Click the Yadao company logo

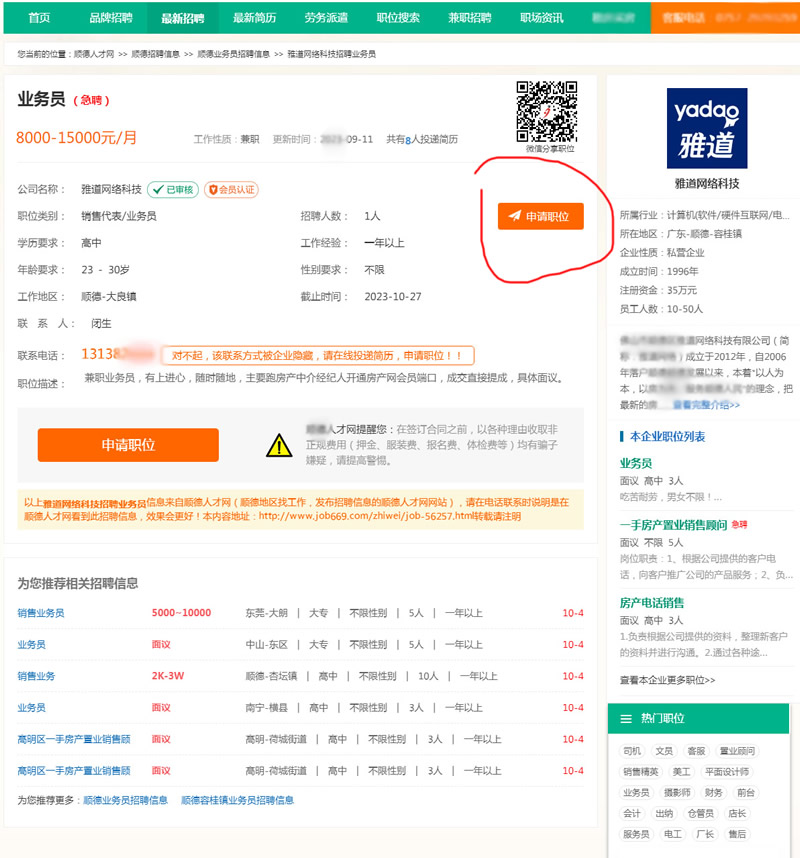coord(706,127)
